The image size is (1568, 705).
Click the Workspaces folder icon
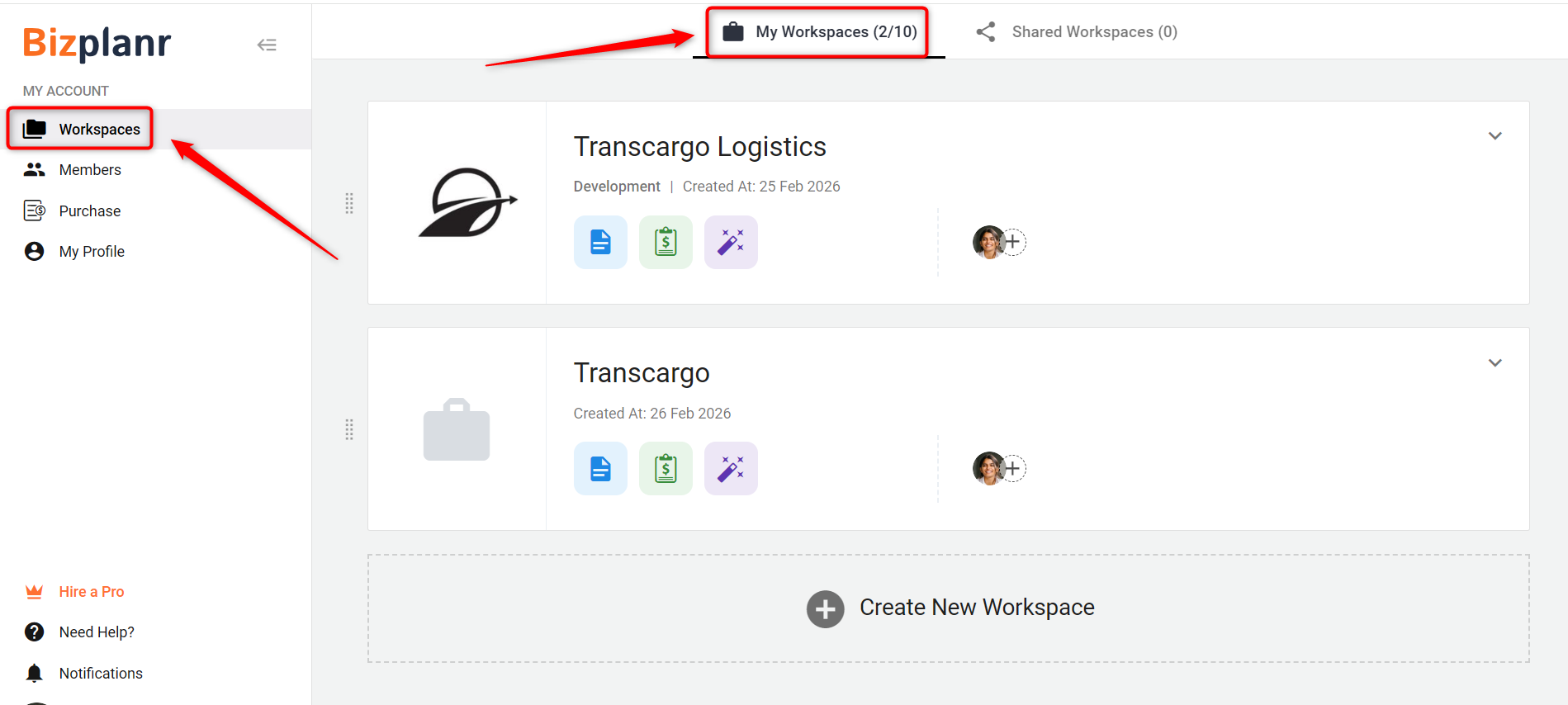coord(35,129)
